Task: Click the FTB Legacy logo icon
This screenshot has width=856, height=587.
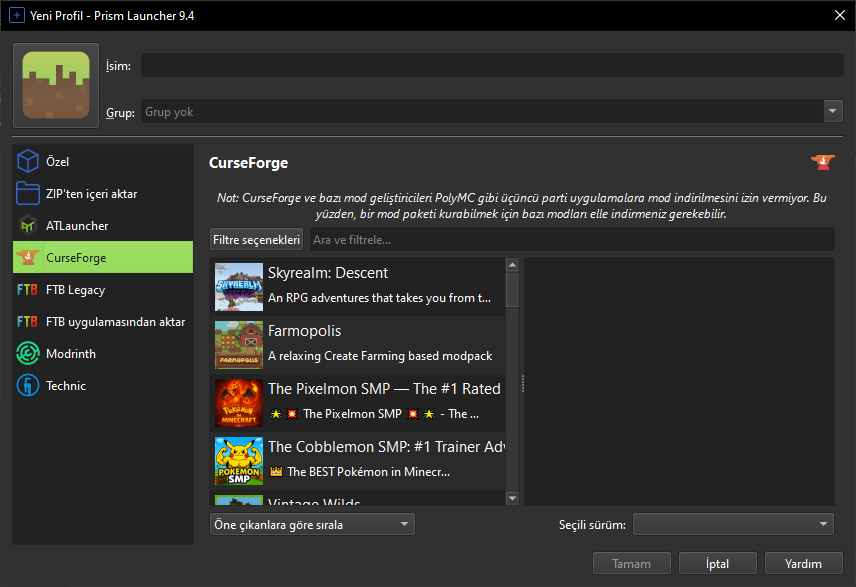Action: (x=27, y=289)
